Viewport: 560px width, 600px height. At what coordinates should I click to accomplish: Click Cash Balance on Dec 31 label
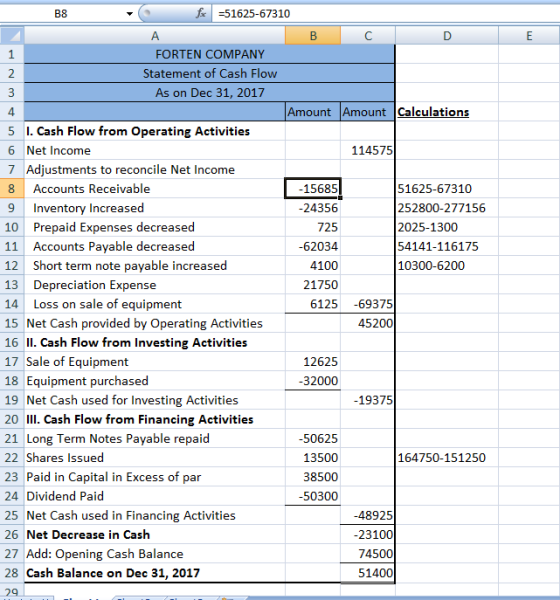[113, 573]
